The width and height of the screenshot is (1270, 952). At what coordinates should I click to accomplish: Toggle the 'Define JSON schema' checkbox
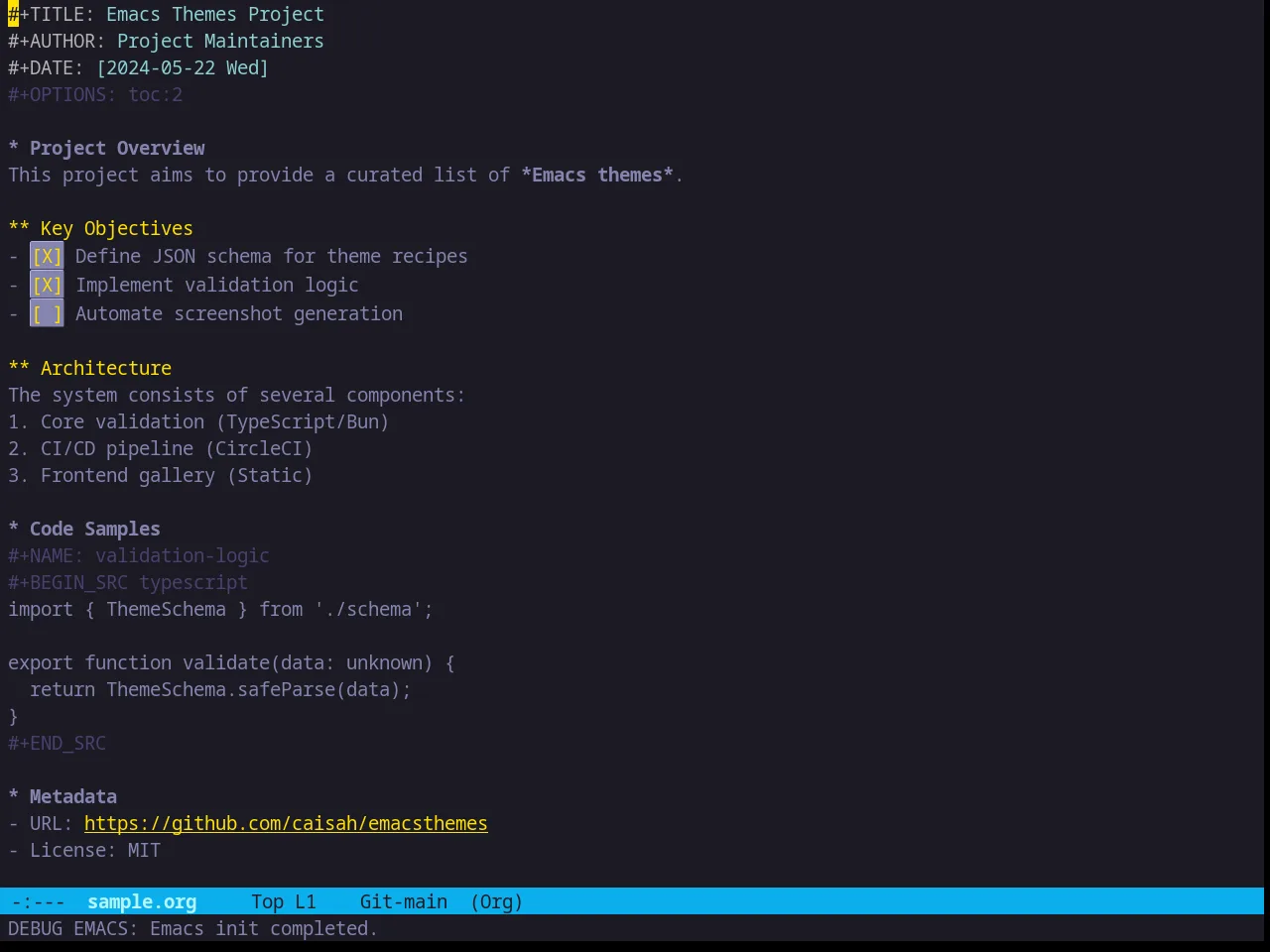click(x=47, y=257)
